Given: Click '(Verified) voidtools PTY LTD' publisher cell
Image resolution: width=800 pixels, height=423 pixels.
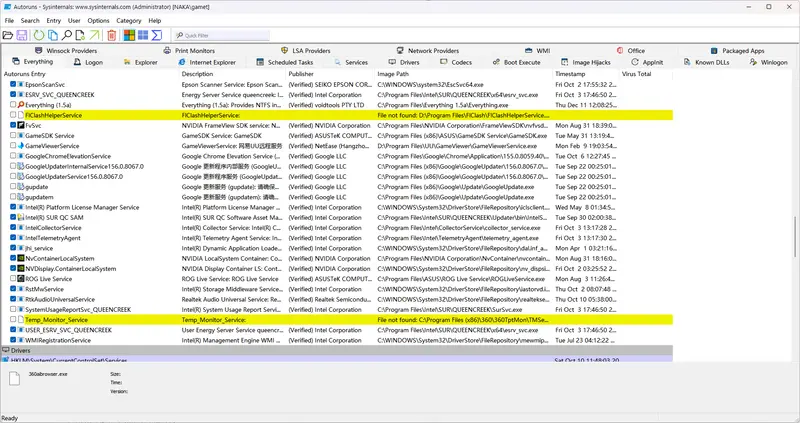Looking at the screenshot, I should click(x=327, y=105).
